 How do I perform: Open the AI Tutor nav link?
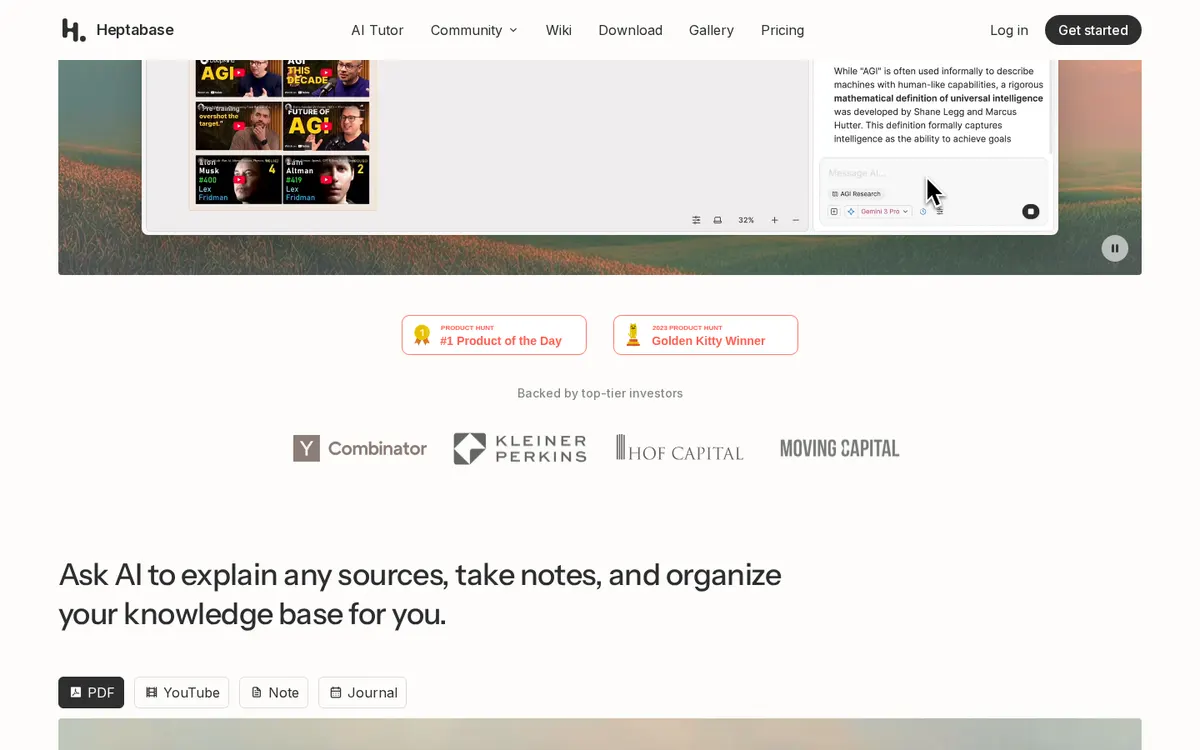[377, 30]
